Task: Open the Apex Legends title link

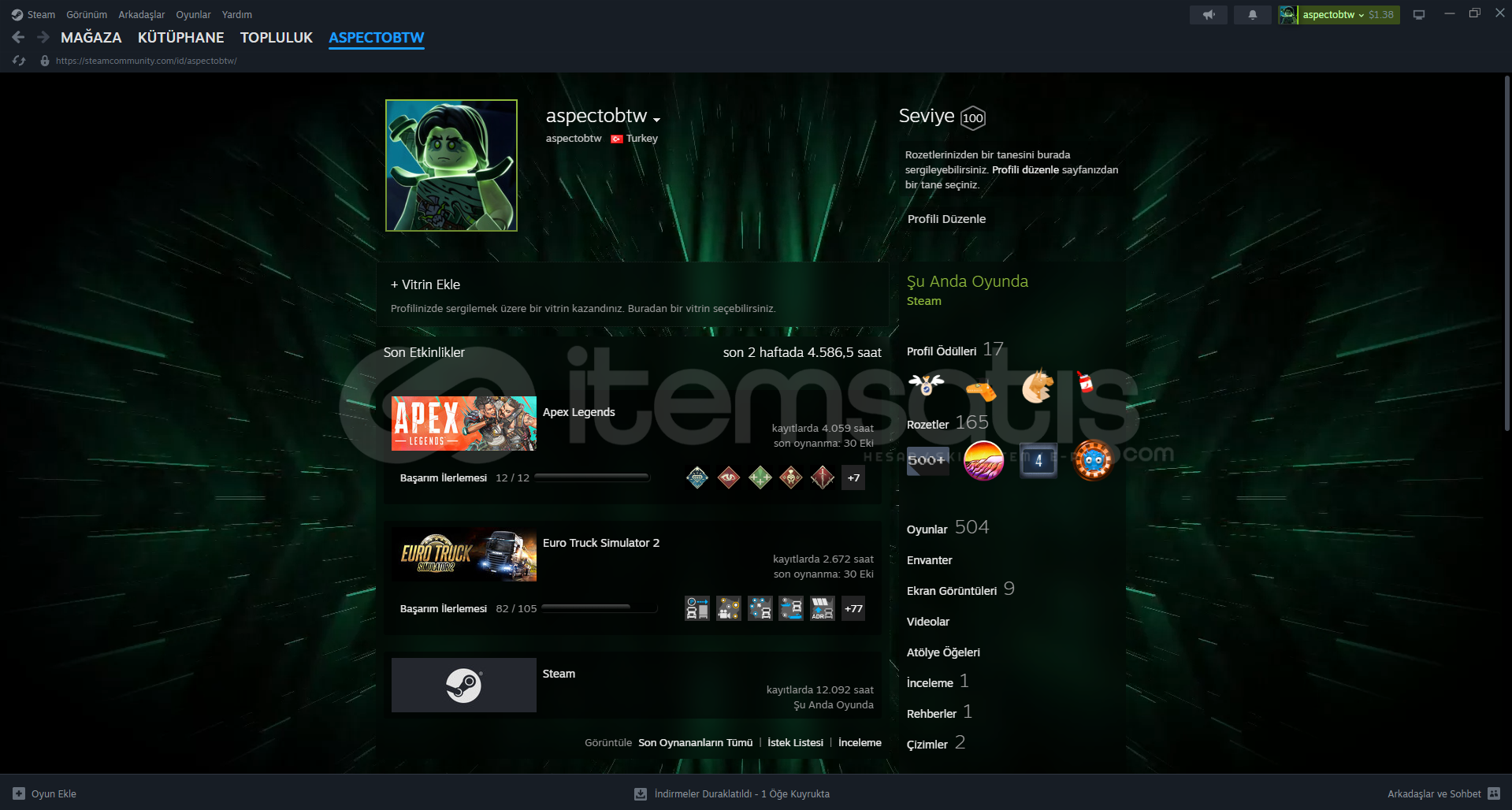Action: click(579, 412)
